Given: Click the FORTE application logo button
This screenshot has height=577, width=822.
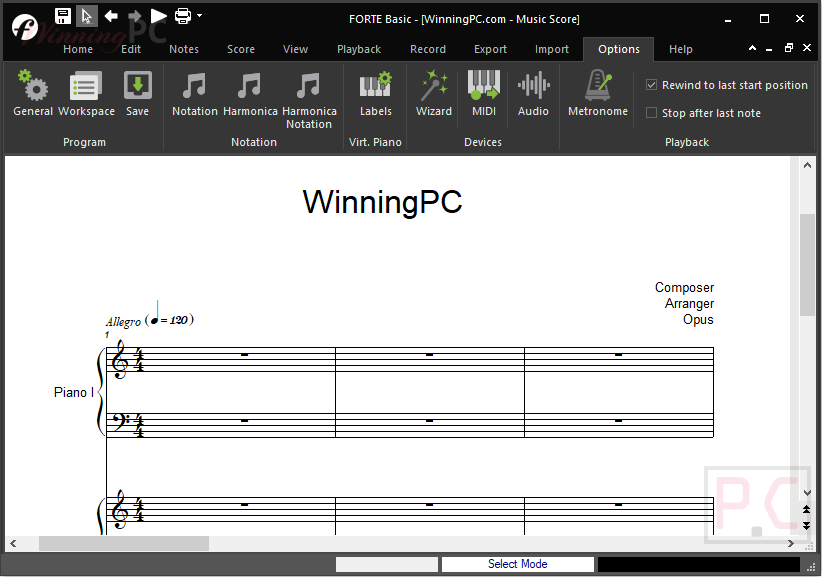Looking at the screenshot, I should click(x=25, y=27).
